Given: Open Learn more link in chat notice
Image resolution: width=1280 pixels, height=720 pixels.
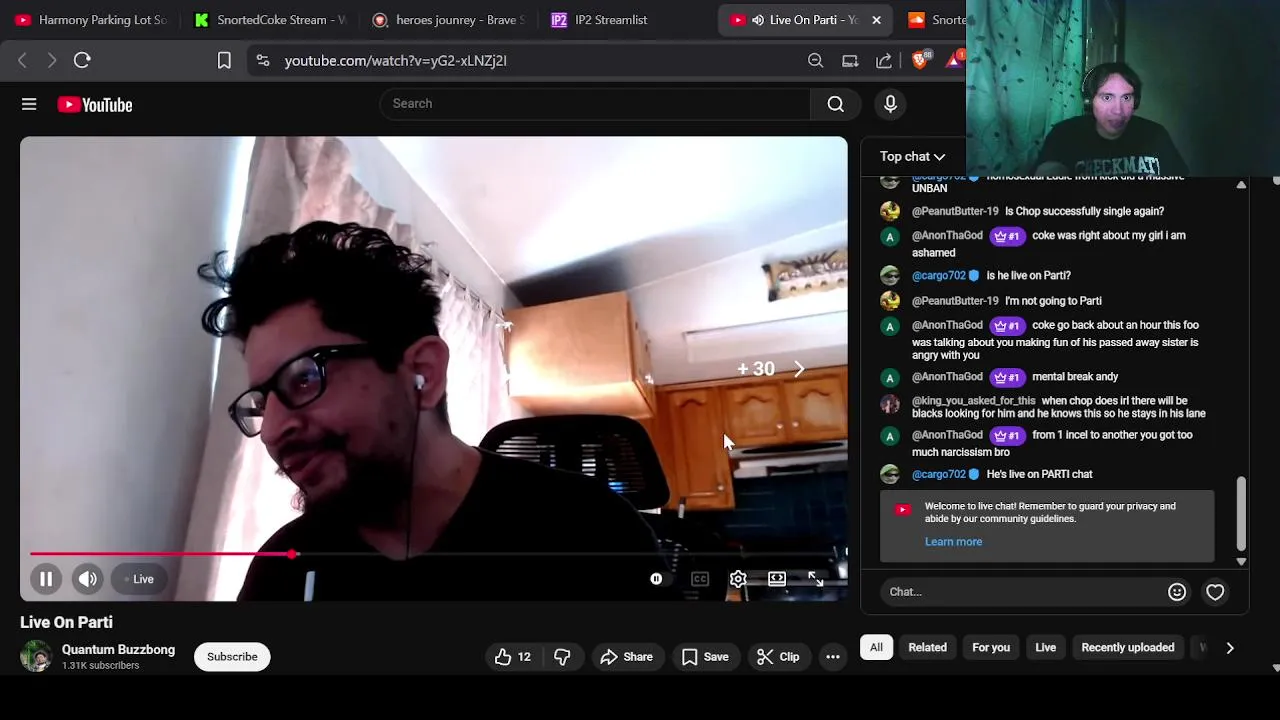Looking at the screenshot, I should pyautogui.click(x=953, y=542).
